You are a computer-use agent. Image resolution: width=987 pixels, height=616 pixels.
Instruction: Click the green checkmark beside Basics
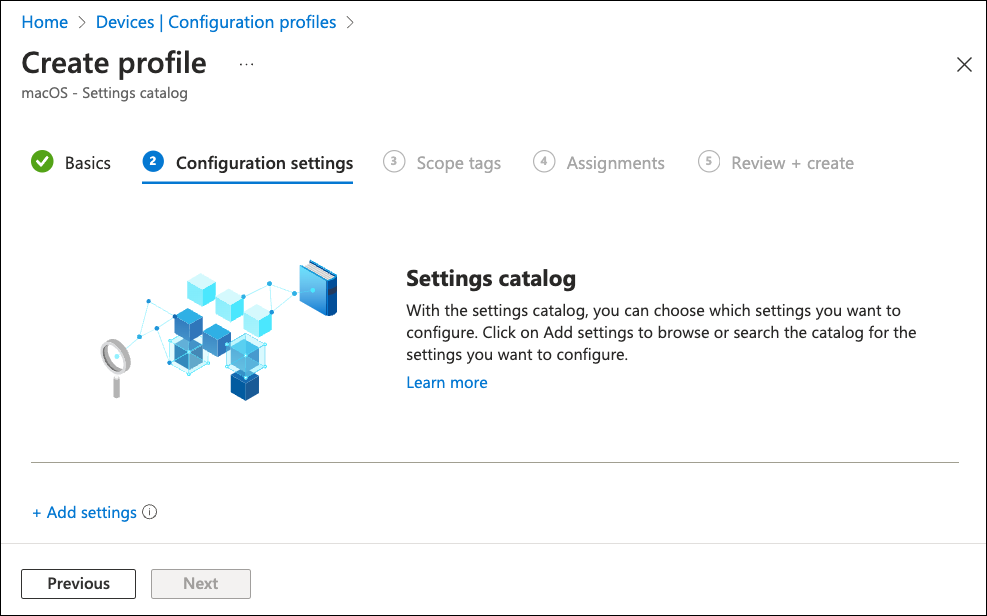42,162
